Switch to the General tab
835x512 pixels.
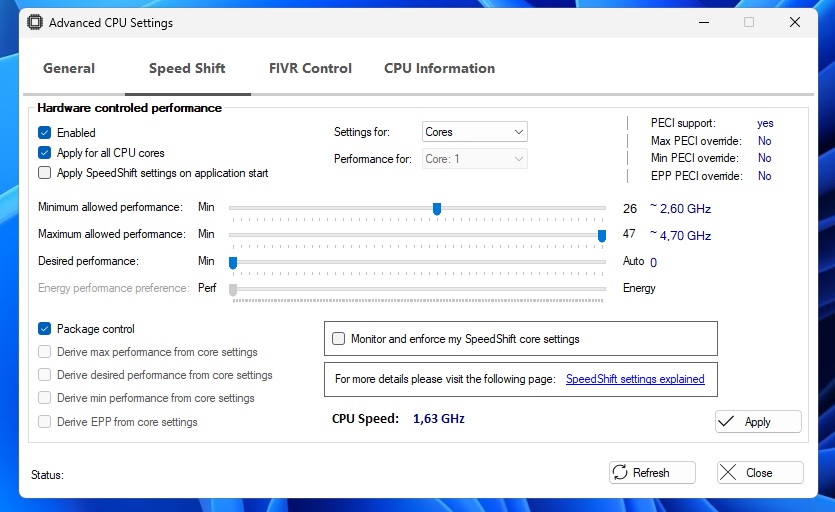[x=69, y=68]
